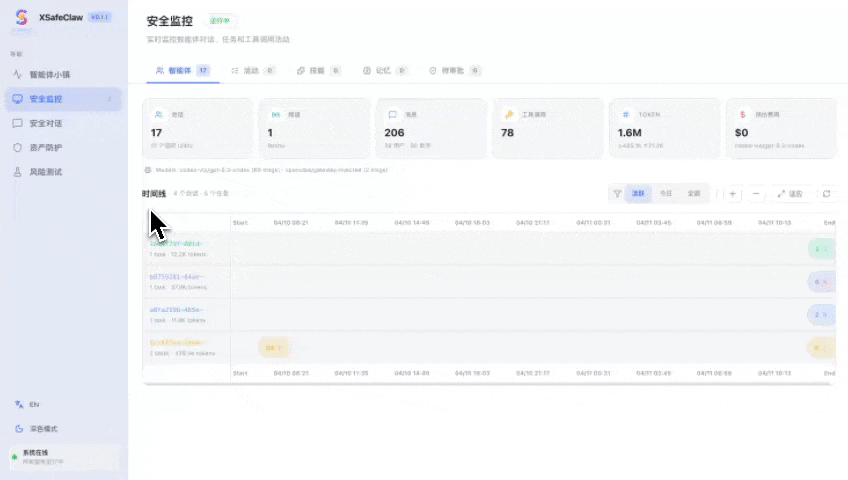
Task: Open the TOKEN 1.6M stat card
Action: [661, 127]
